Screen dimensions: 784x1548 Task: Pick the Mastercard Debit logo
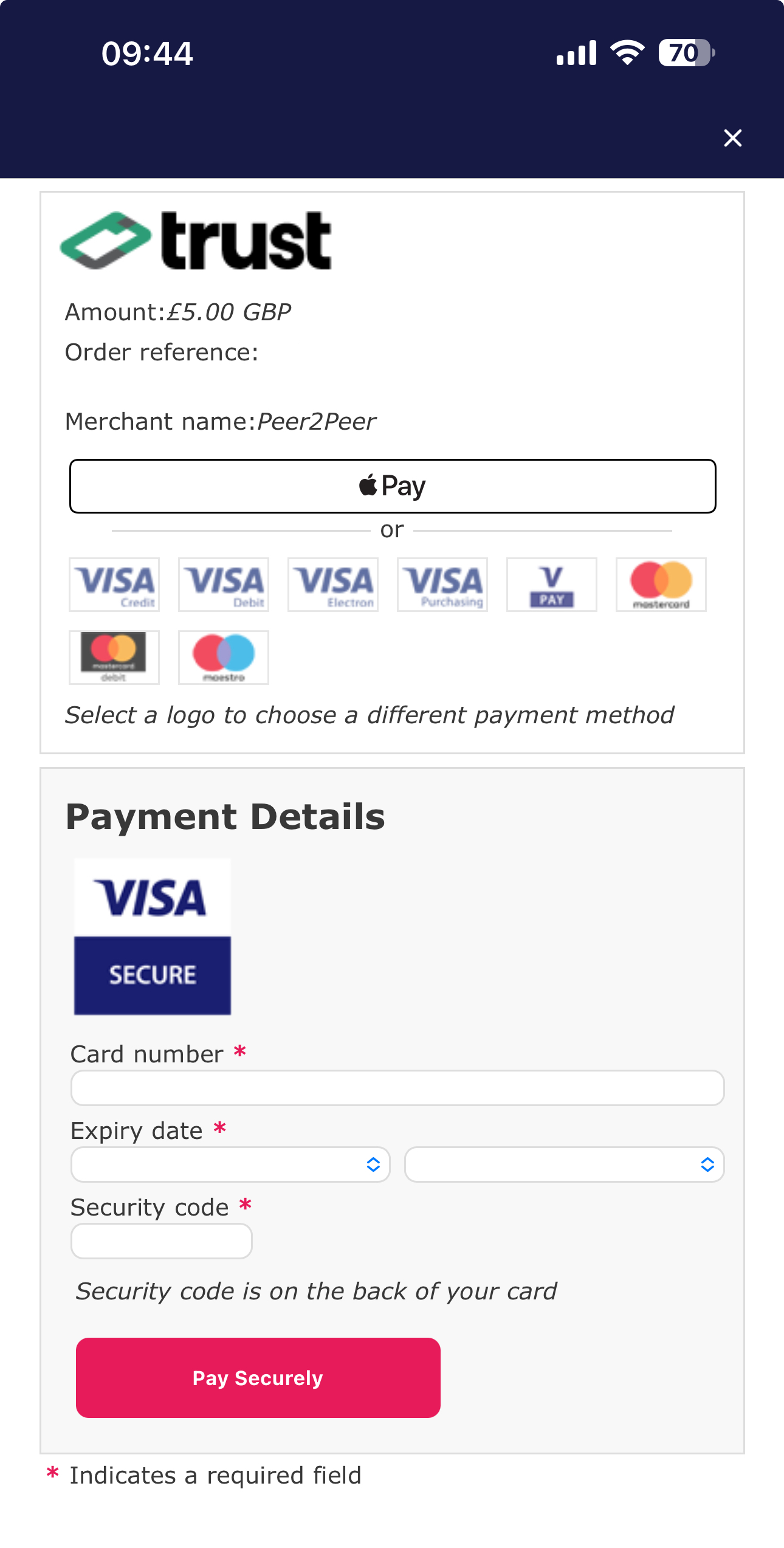pos(114,658)
